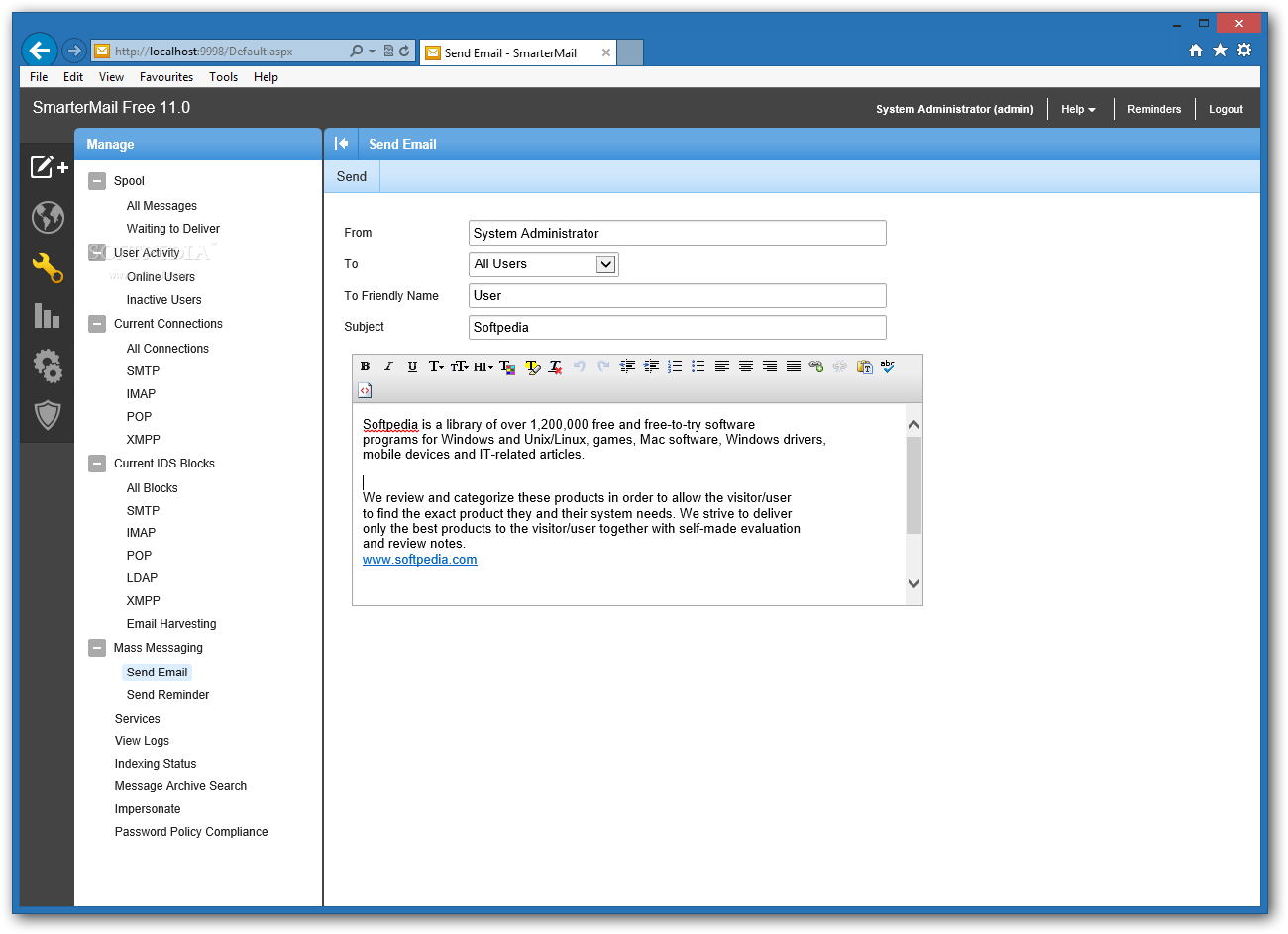Click Logout in the header

tap(1226, 109)
